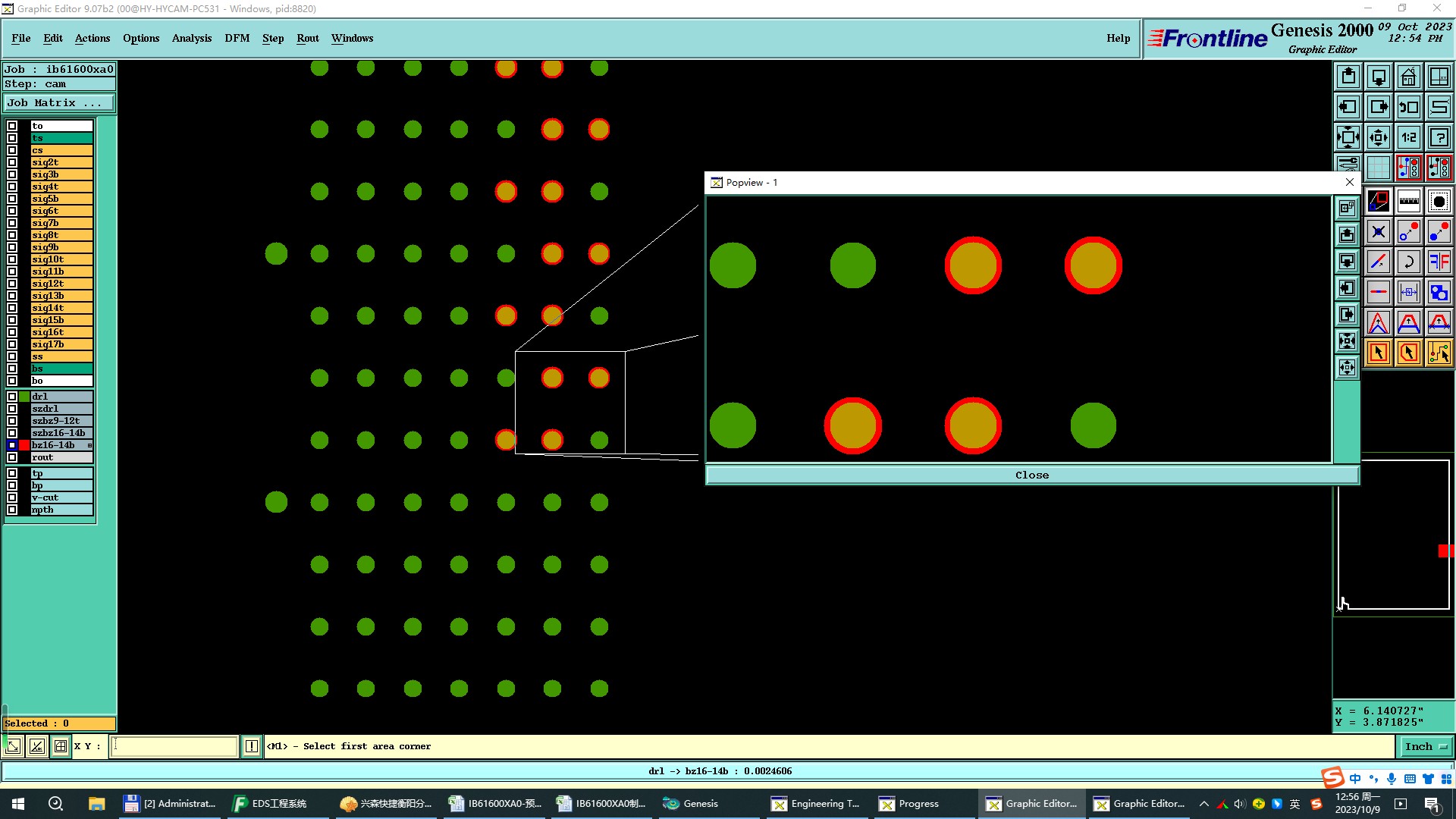Toggle display checkbox for rout layer
The width and height of the screenshot is (1456, 819).
[12, 457]
